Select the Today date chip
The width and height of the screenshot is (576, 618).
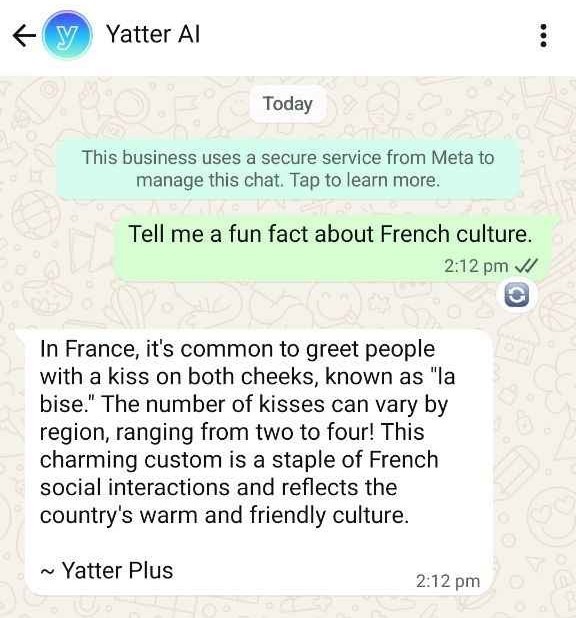pyautogui.click(x=288, y=104)
